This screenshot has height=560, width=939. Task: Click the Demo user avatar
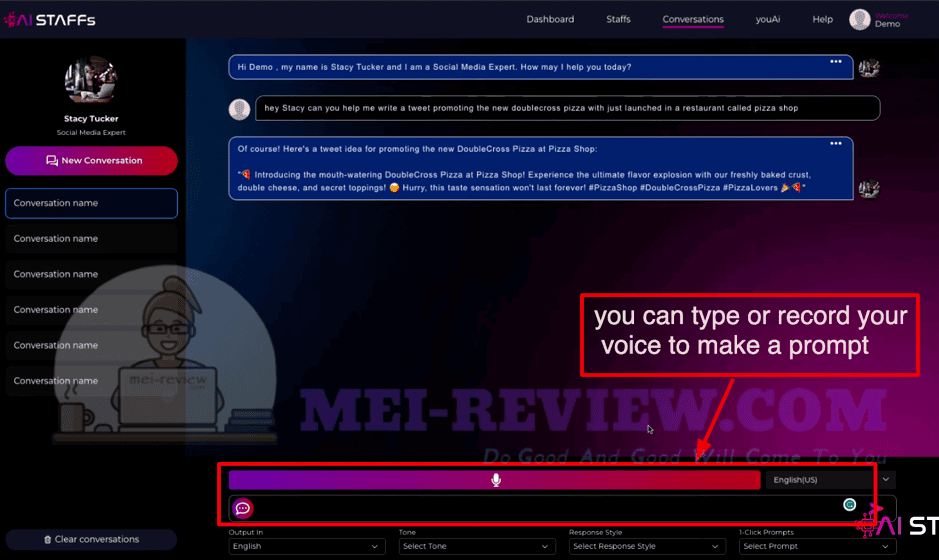click(x=859, y=20)
